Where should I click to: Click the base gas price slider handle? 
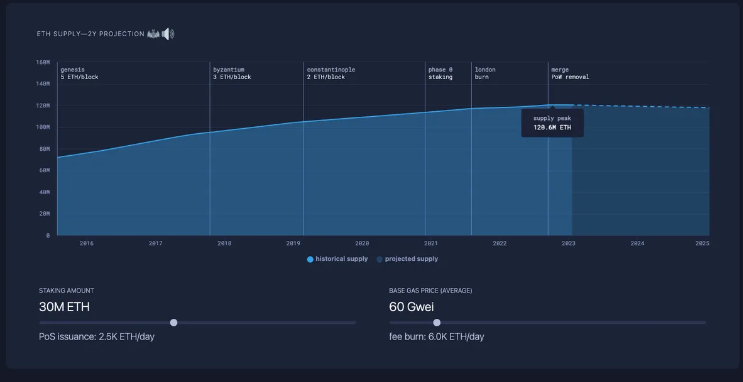[437, 322]
